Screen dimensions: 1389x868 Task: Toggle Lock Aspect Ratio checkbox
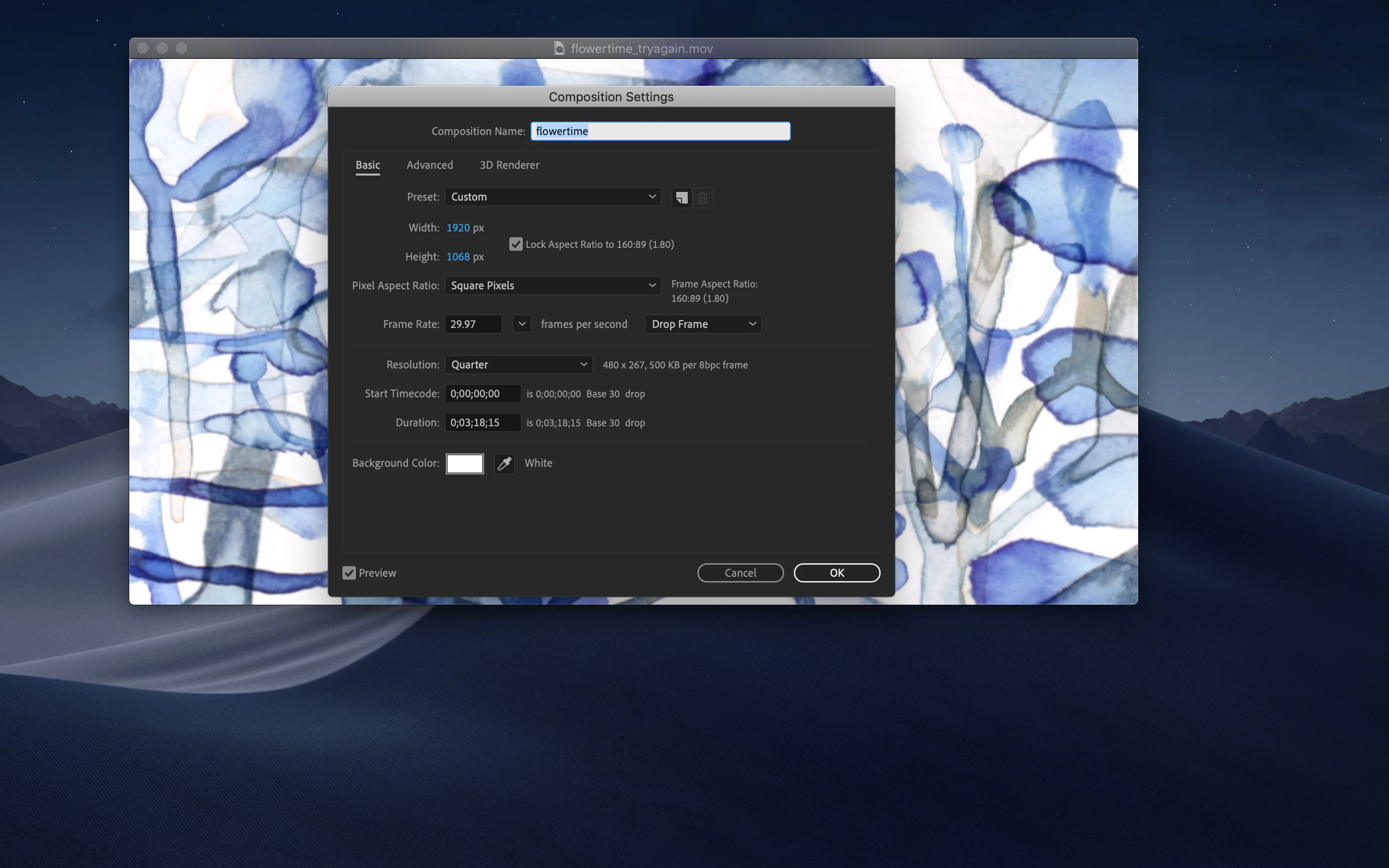click(516, 244)
